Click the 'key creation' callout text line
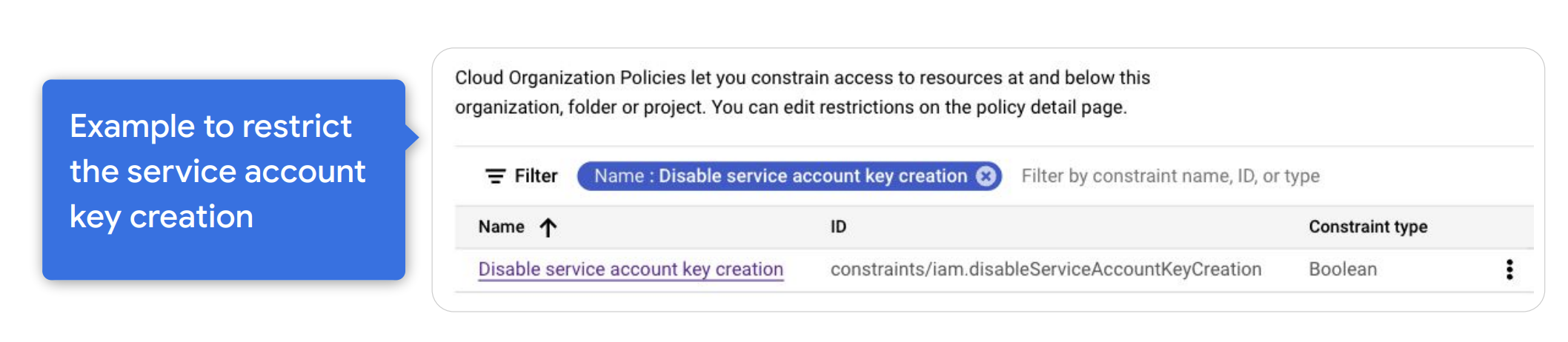Image resolution: width=1568 pixels, height=342 pixels. (162, 217)
